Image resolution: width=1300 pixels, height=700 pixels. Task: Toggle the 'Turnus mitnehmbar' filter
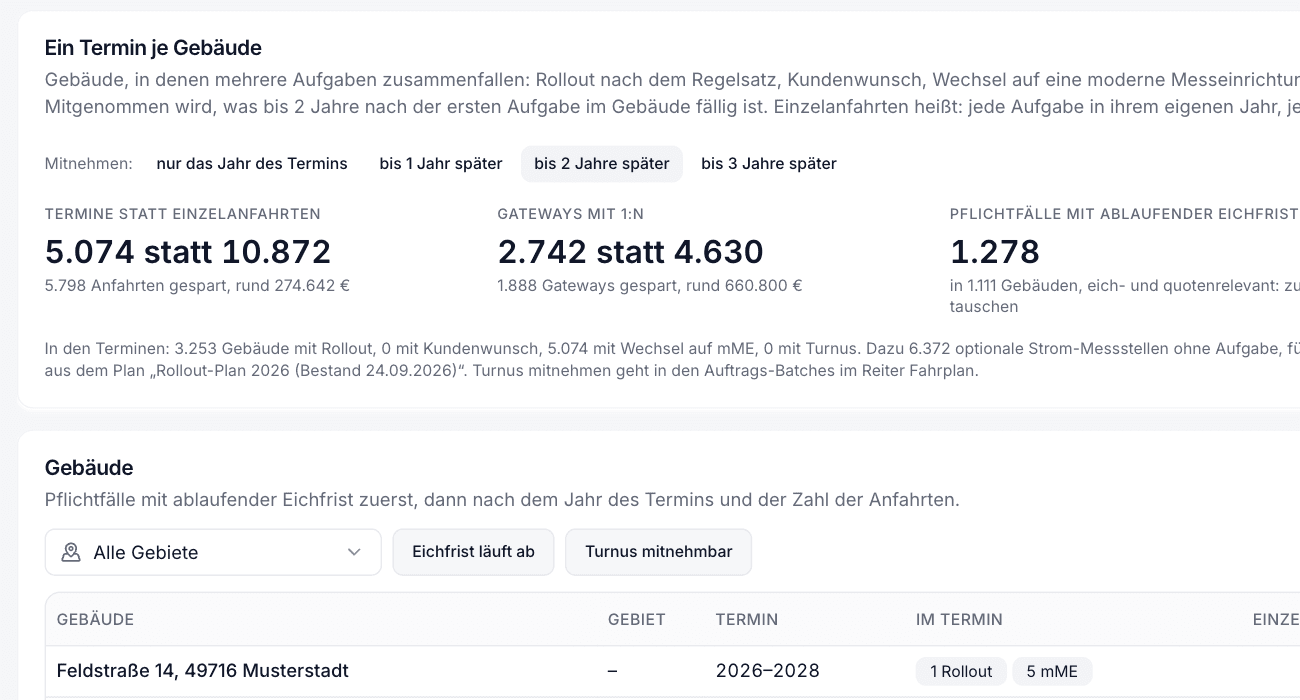point(658,552)
